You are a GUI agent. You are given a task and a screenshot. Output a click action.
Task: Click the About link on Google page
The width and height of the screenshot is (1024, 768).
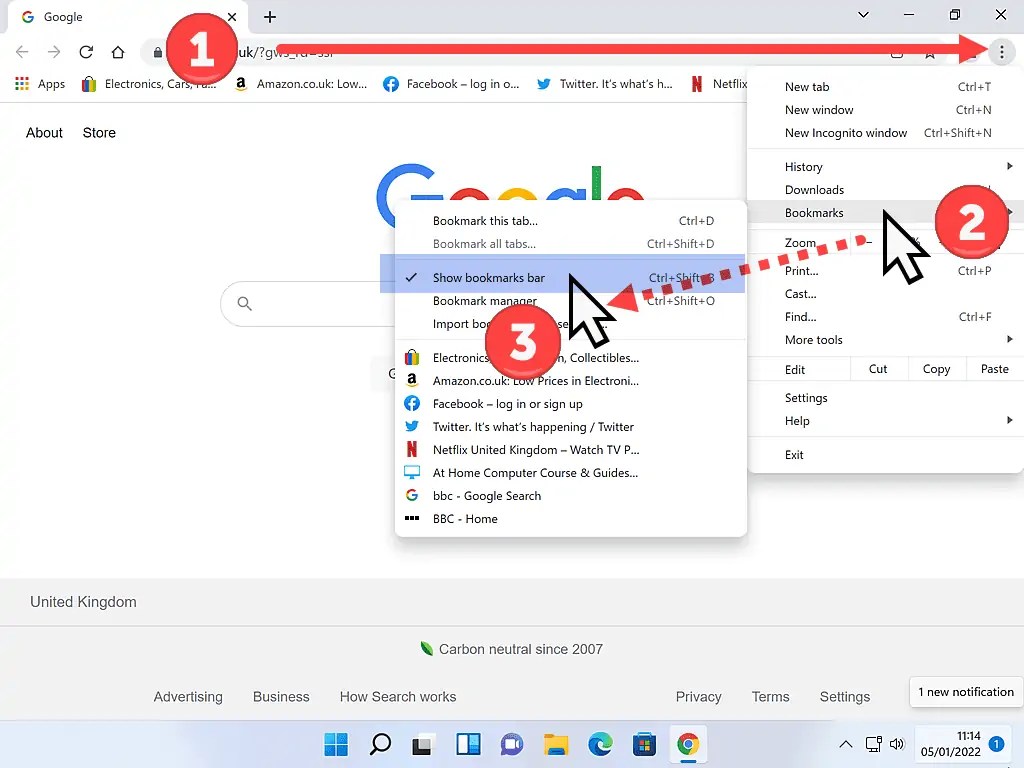[44, 133]
